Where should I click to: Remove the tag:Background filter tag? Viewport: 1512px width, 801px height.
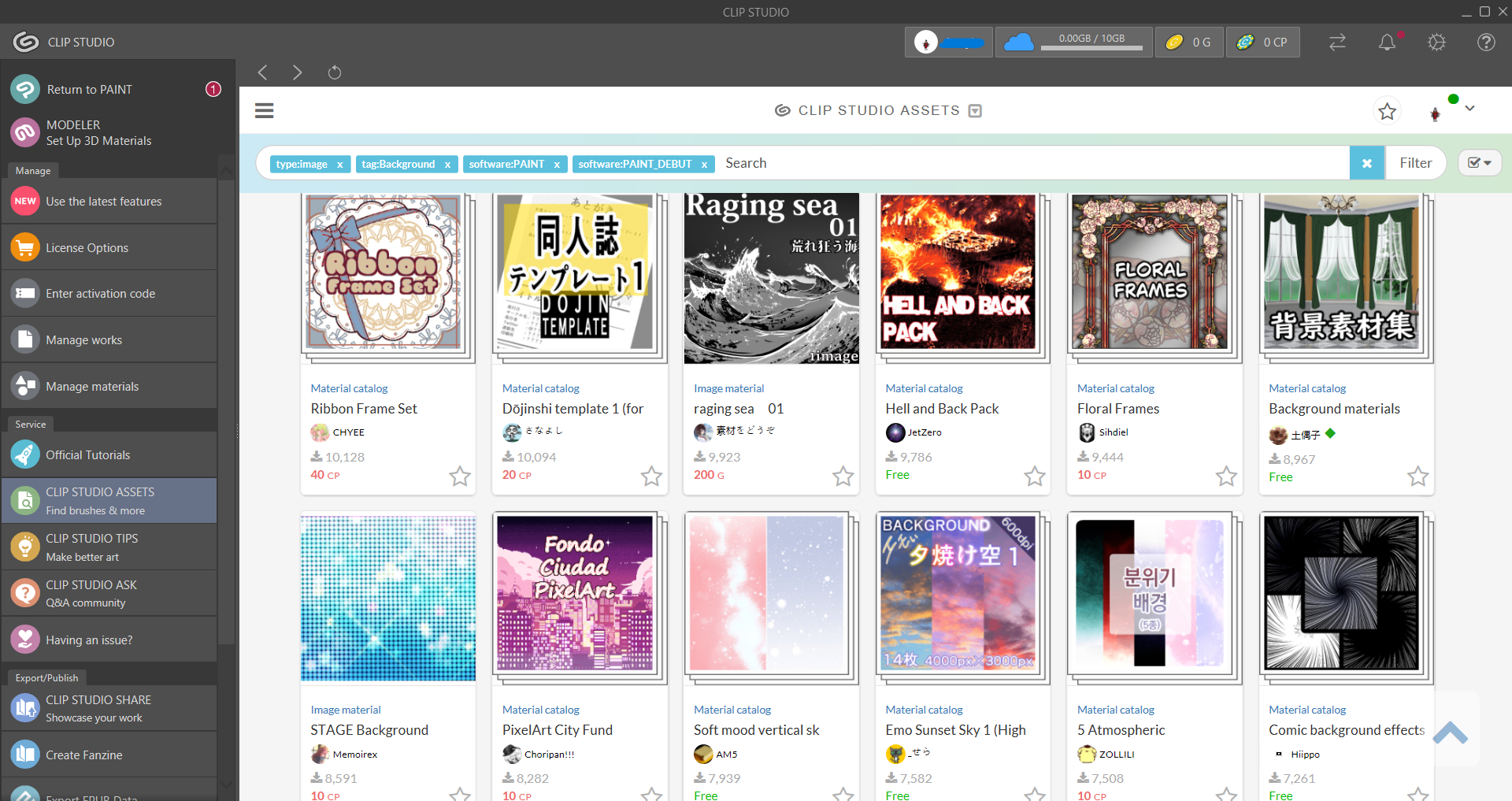click(447, 165)
